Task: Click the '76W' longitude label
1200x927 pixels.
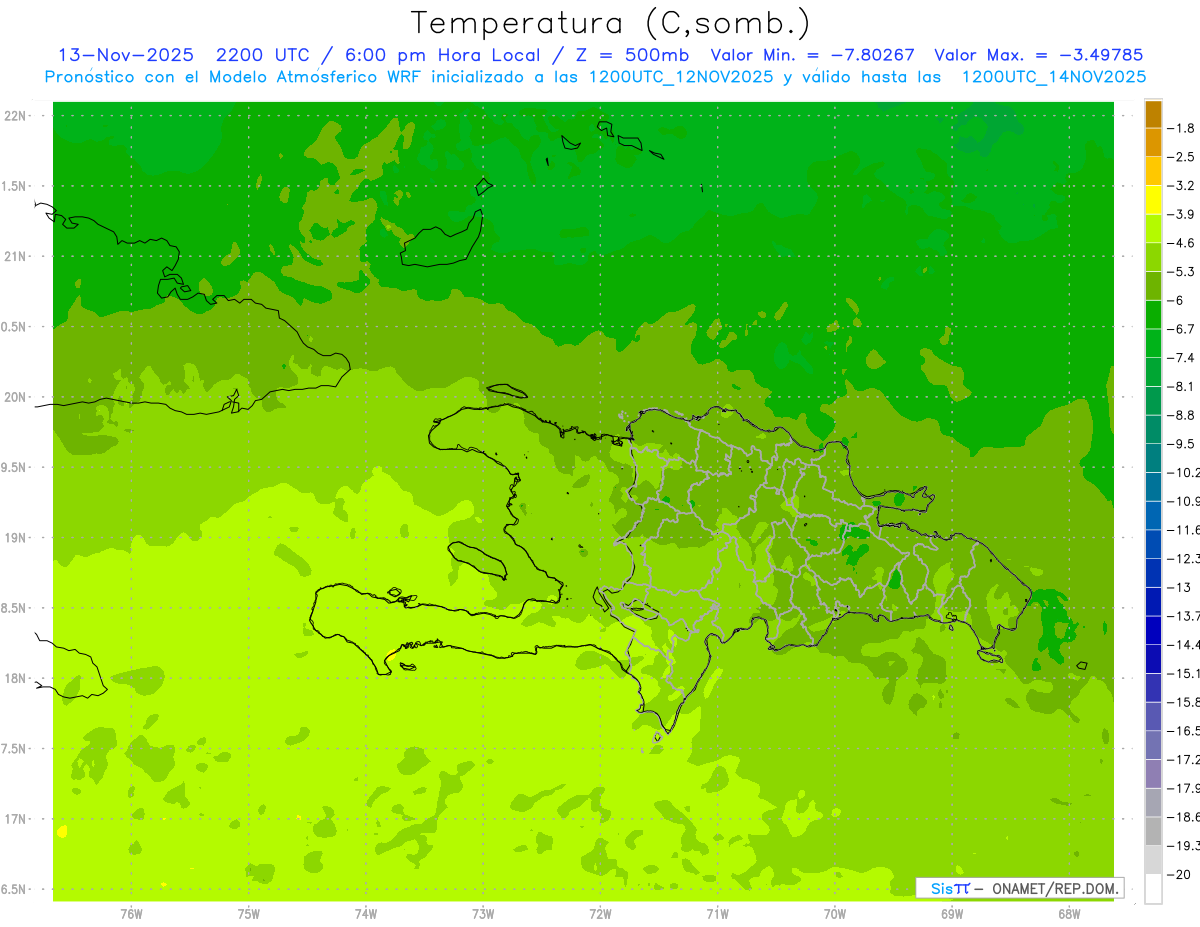Action: coord(131,913)
